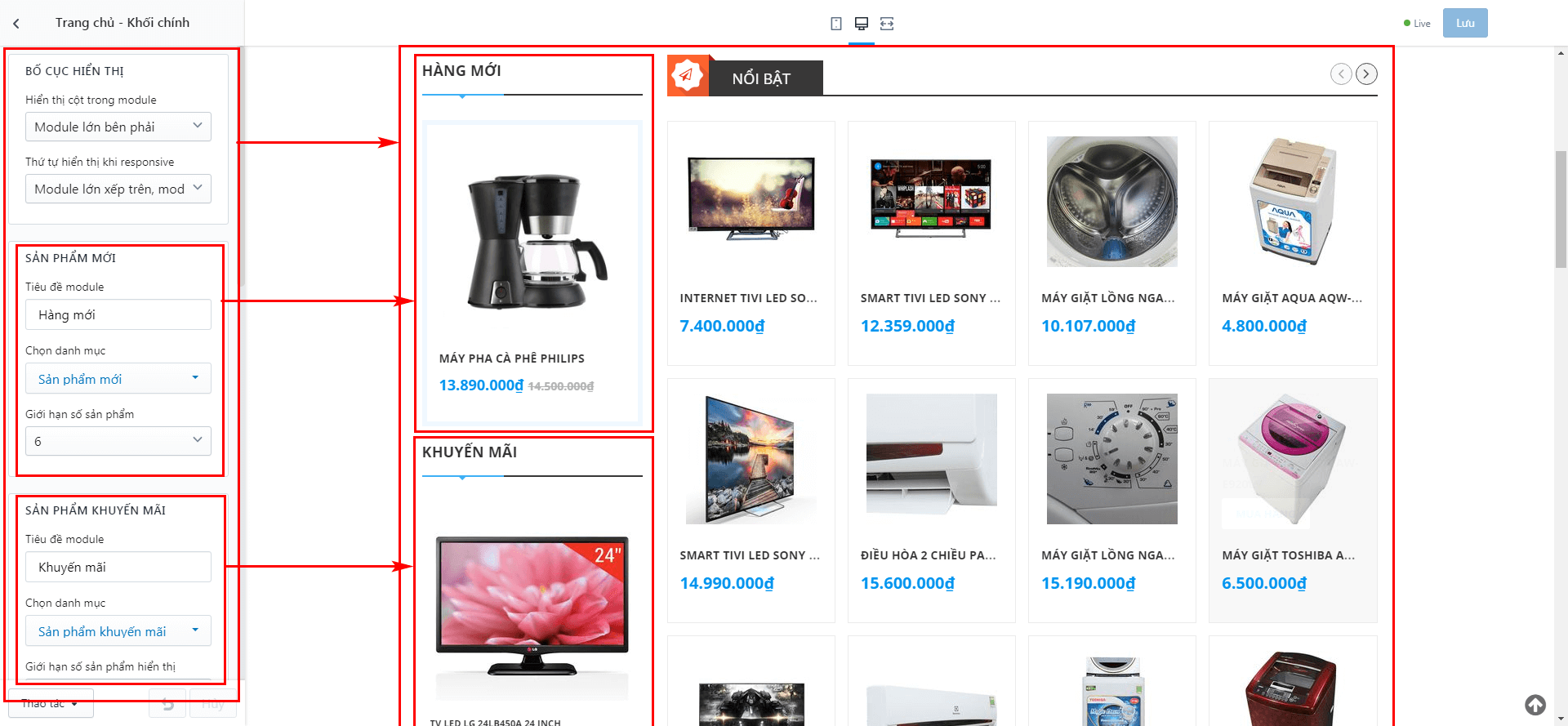1568x726 pixels.
Task: Click the 'Sản phẩm mới' settings heading
Action: tap(70, 258)
